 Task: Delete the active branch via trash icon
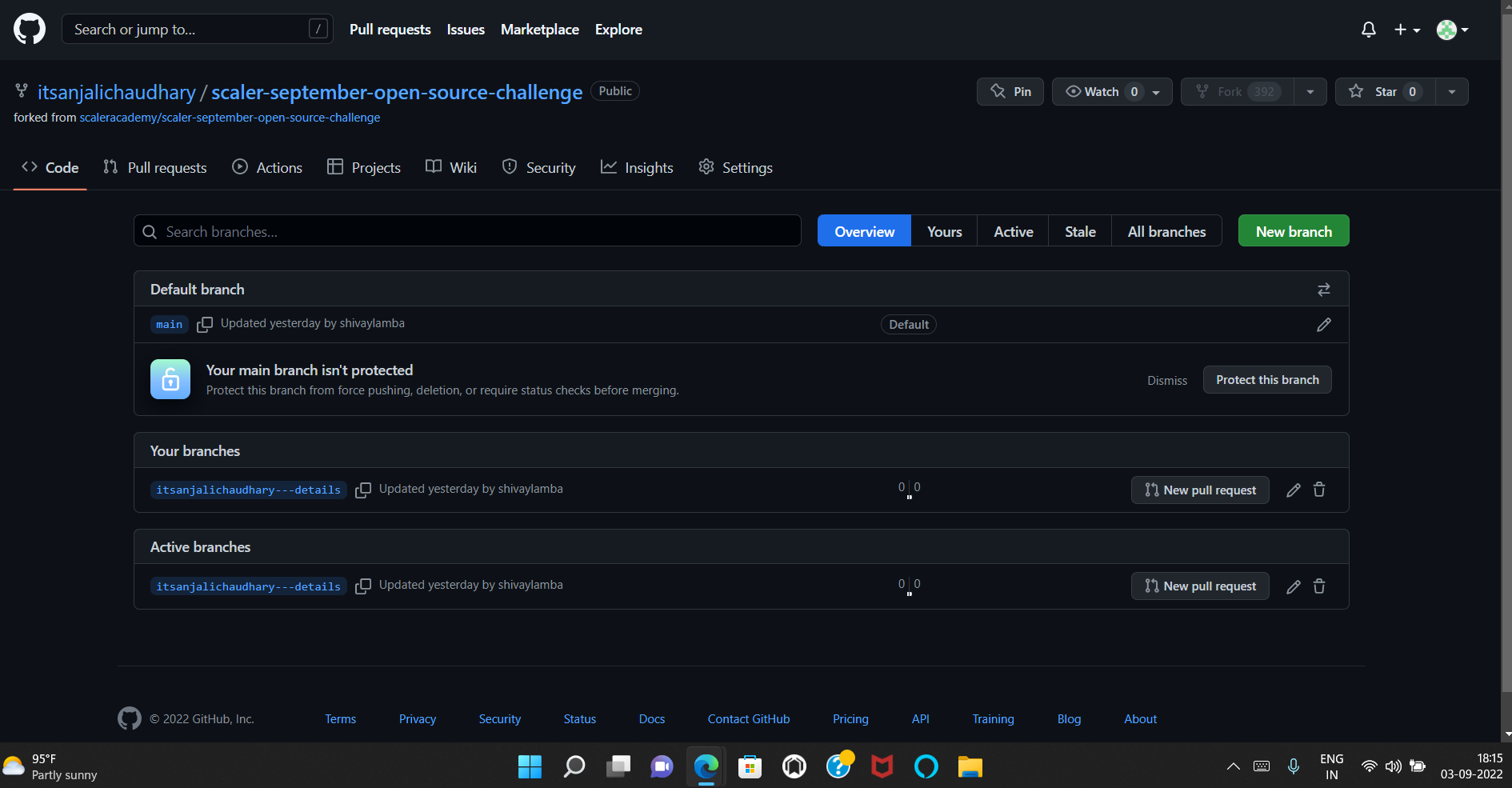1319,586
